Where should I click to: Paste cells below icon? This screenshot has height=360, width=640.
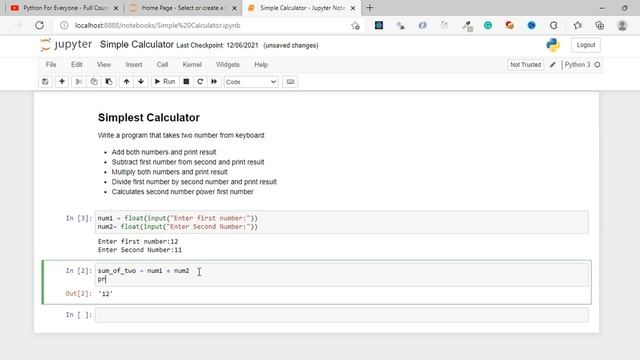click(109, 82)
